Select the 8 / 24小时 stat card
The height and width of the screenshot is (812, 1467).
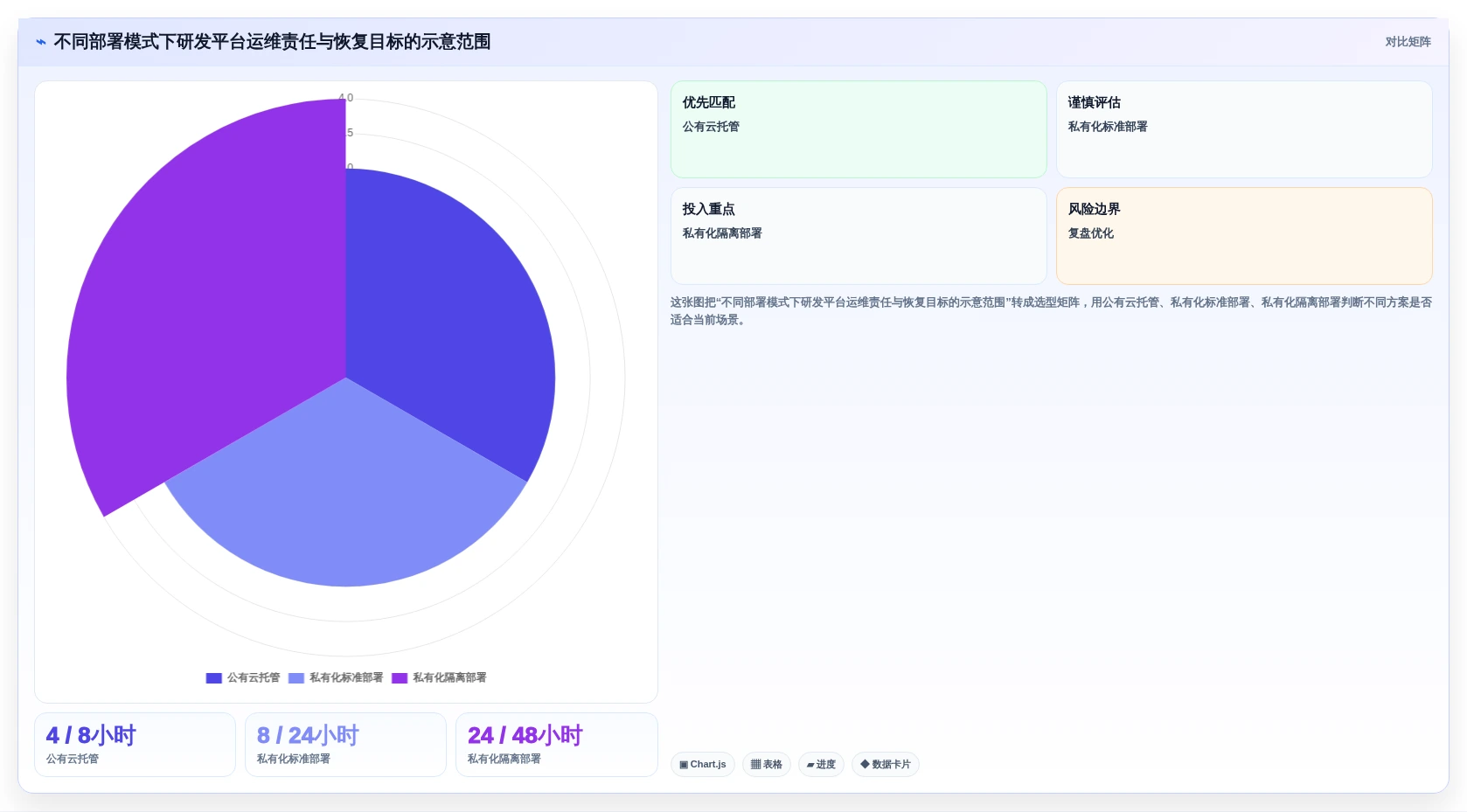(345, 745)
